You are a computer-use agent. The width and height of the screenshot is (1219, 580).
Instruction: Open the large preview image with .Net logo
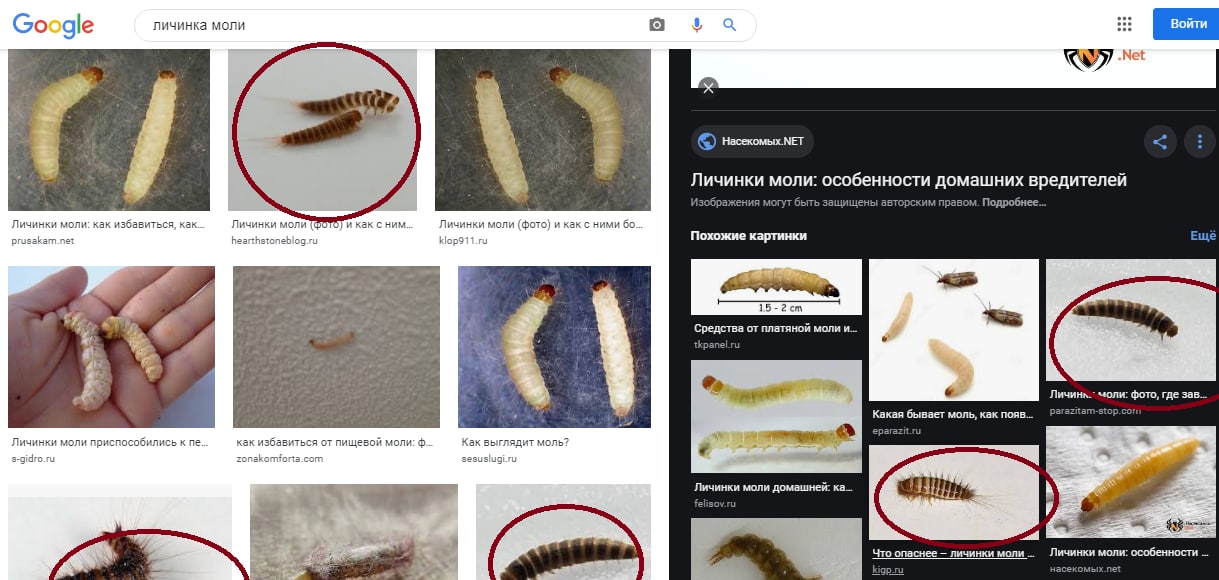pos(953,68)
